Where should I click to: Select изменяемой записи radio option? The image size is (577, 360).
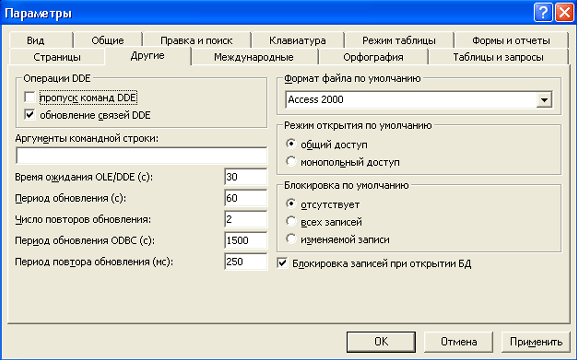click(291, 239)
